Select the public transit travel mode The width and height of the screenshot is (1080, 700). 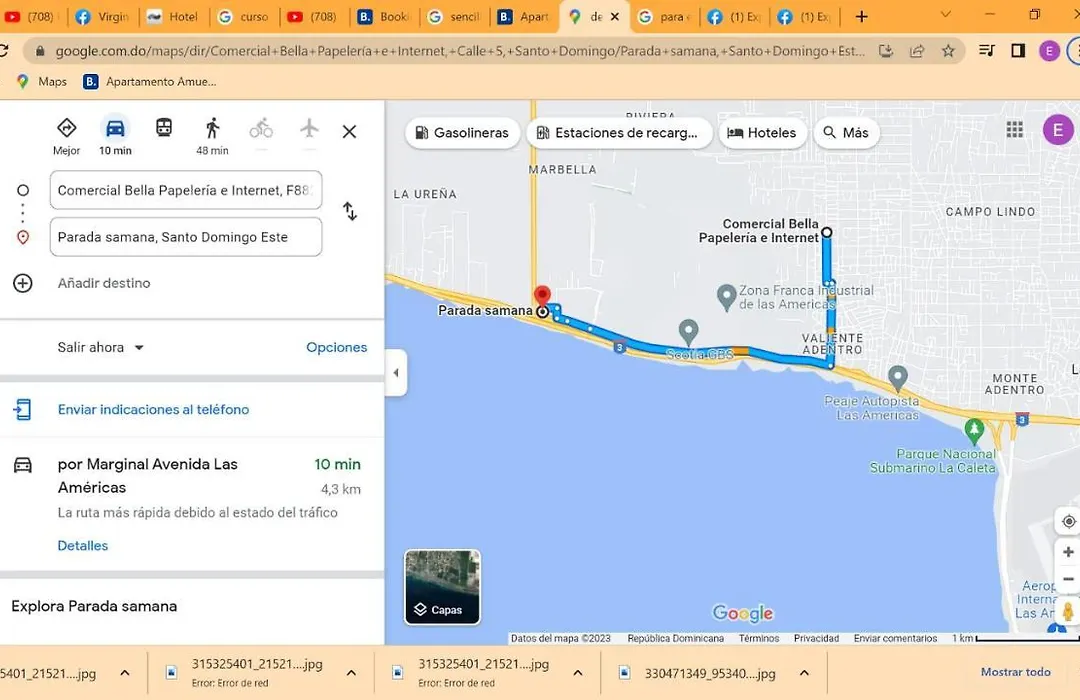[x=164, y=128]
